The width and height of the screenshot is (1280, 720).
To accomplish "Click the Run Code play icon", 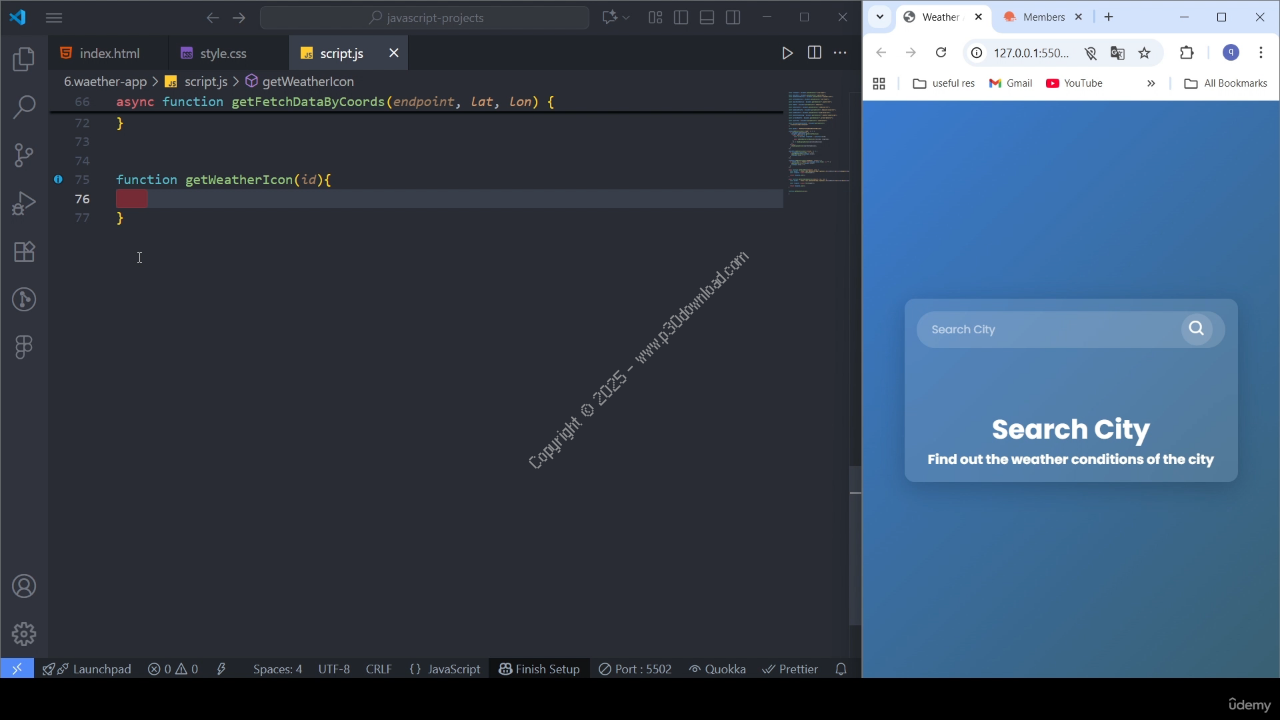I will tap(787, 53).
